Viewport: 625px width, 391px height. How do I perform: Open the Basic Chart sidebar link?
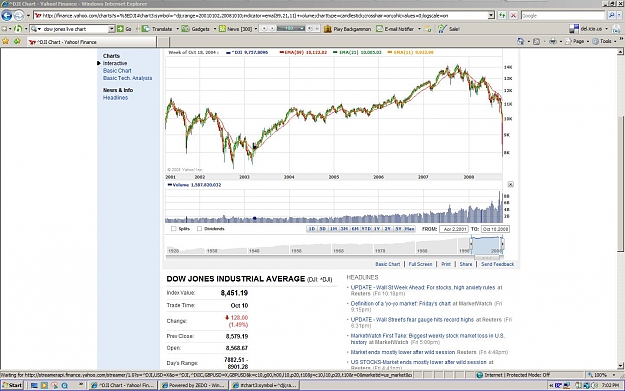pos(117,71)
